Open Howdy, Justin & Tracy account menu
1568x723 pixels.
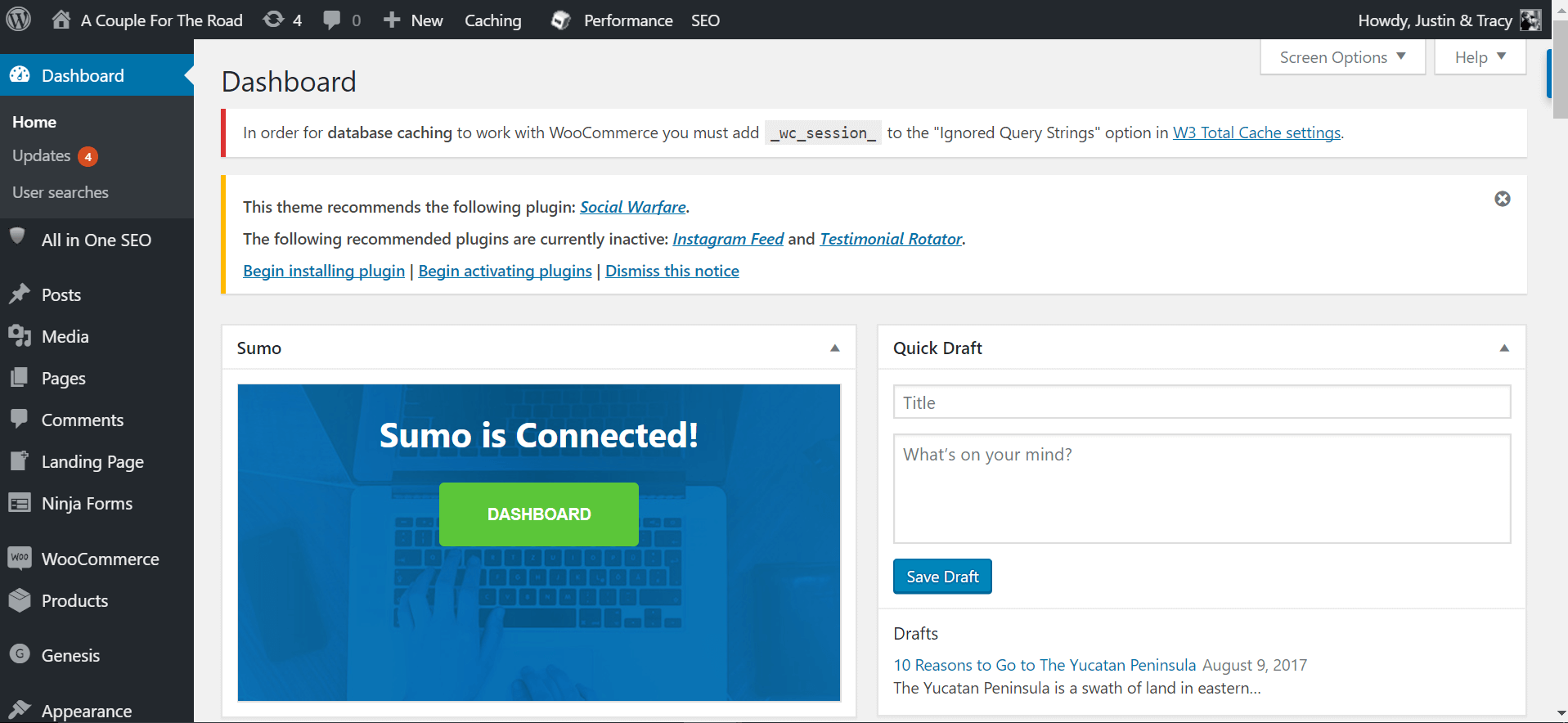pyautogui.click(x=1435, y=20)
